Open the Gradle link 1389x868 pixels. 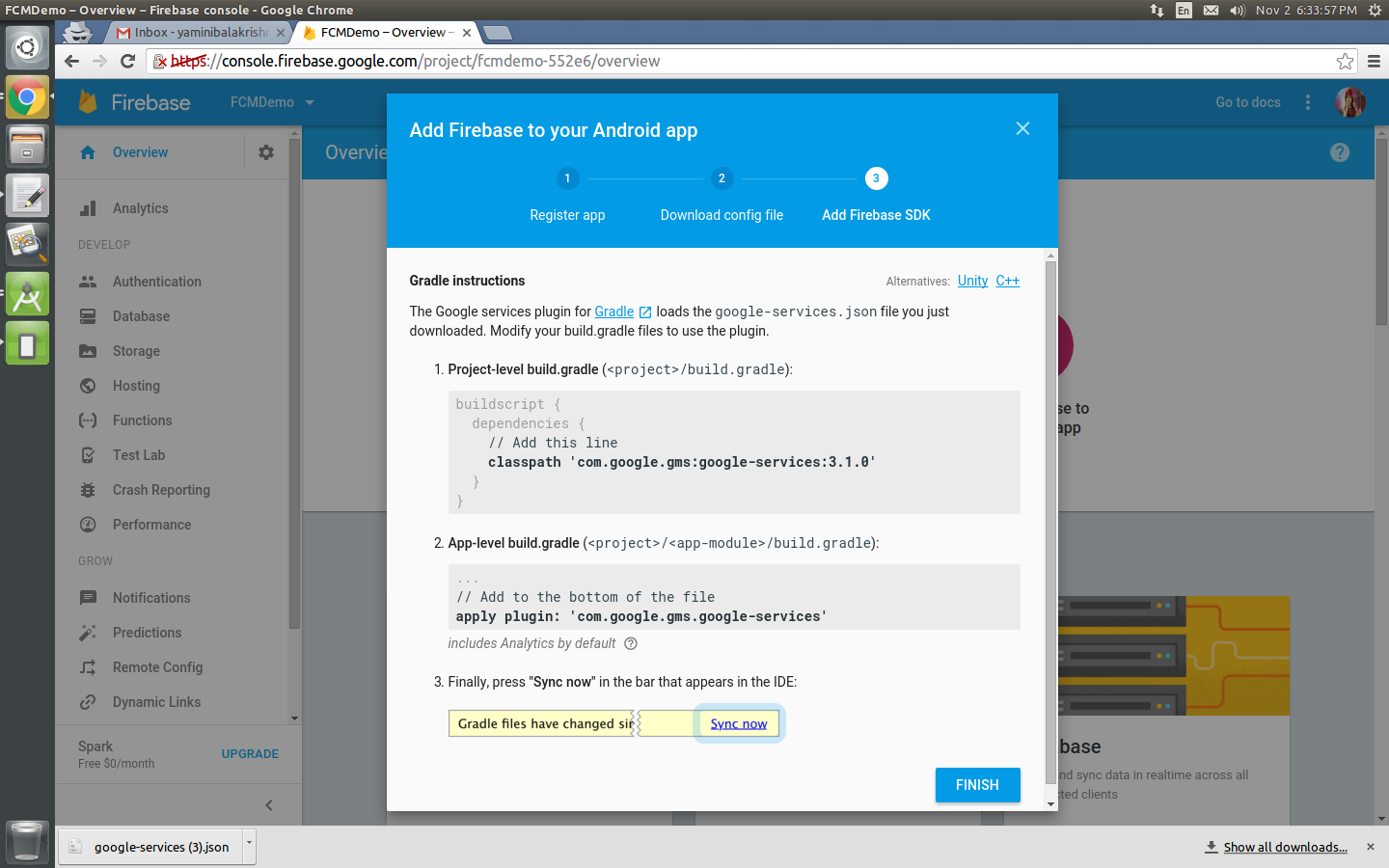tap(614, 312)
